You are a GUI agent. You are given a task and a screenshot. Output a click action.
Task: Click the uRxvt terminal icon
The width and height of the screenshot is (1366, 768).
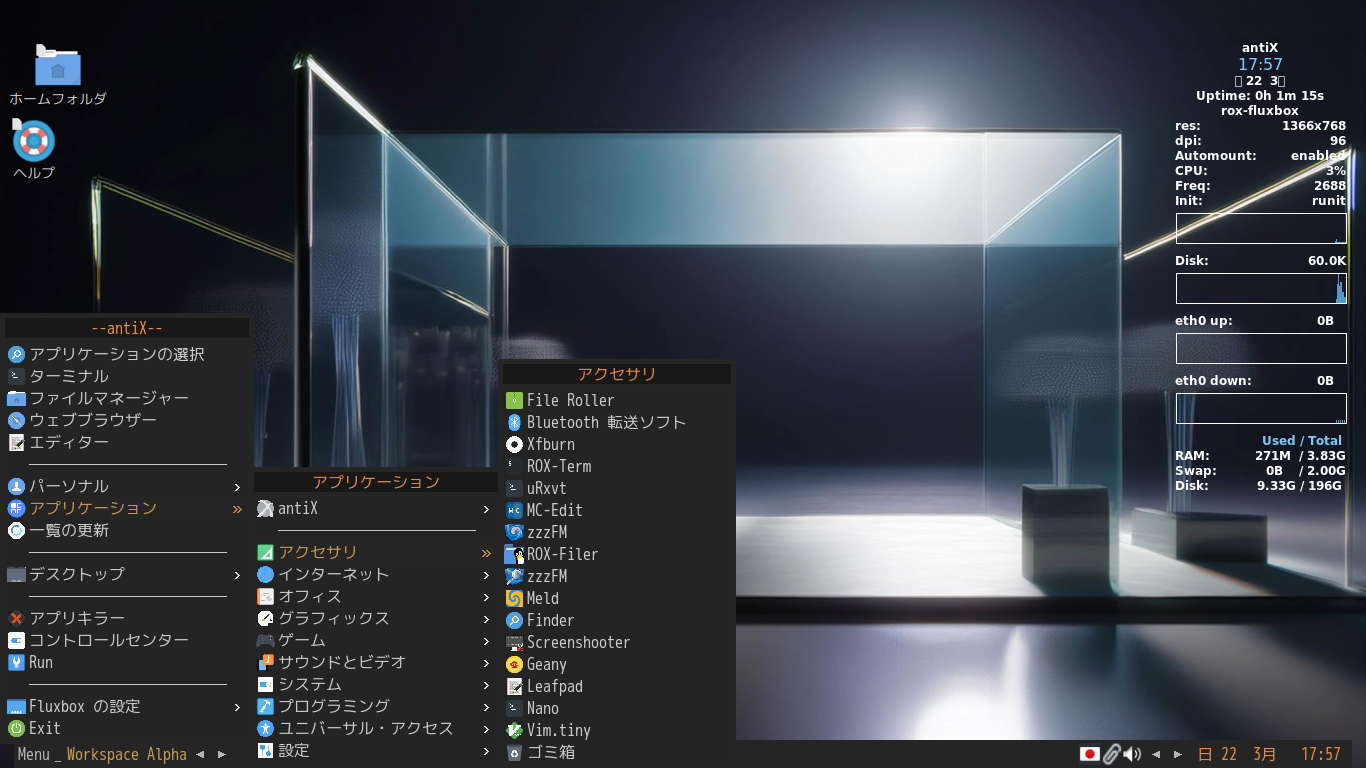(x=515, y=488)
